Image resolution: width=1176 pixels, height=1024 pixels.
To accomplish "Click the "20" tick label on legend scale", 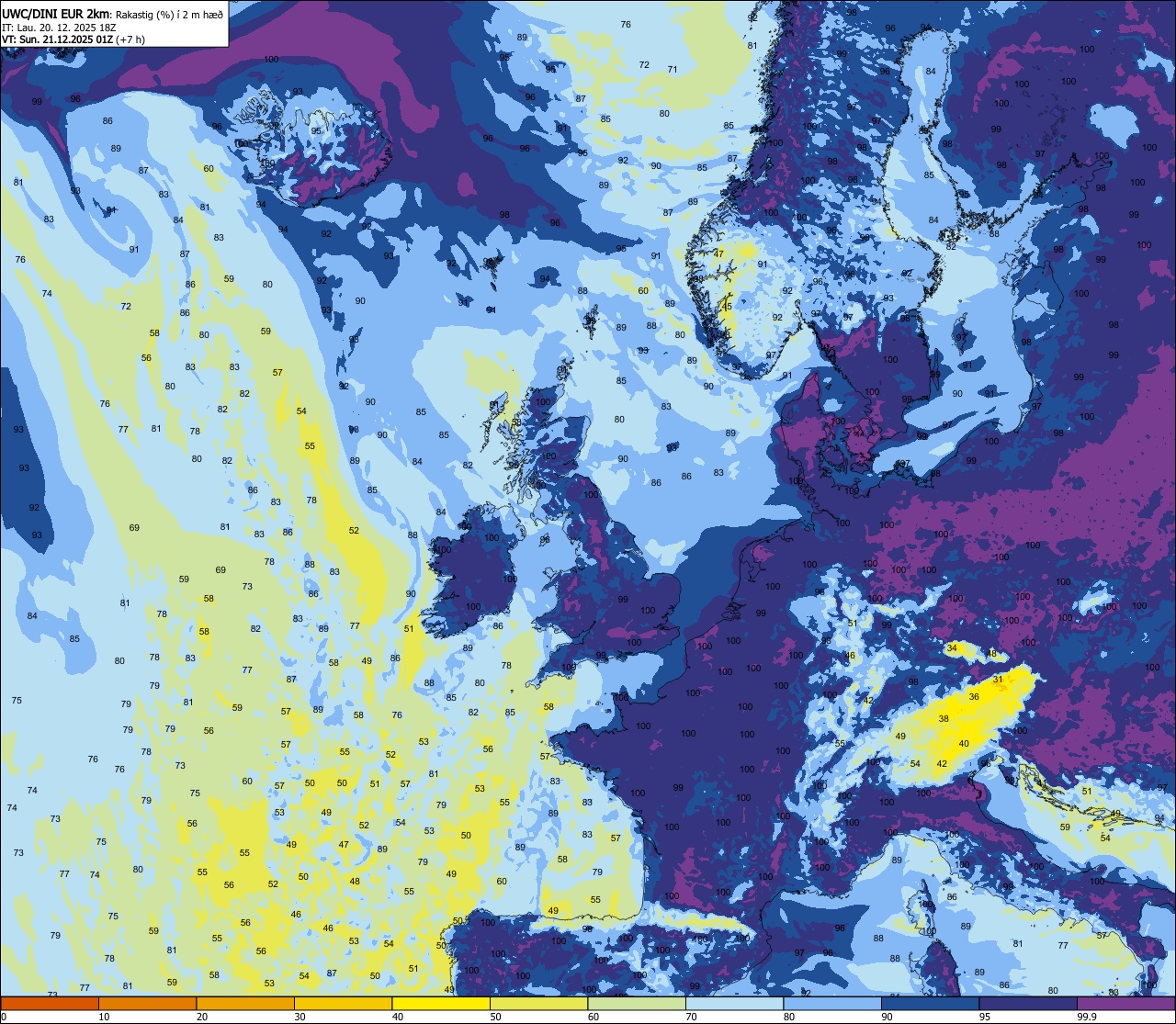I will pos(202,1017).
